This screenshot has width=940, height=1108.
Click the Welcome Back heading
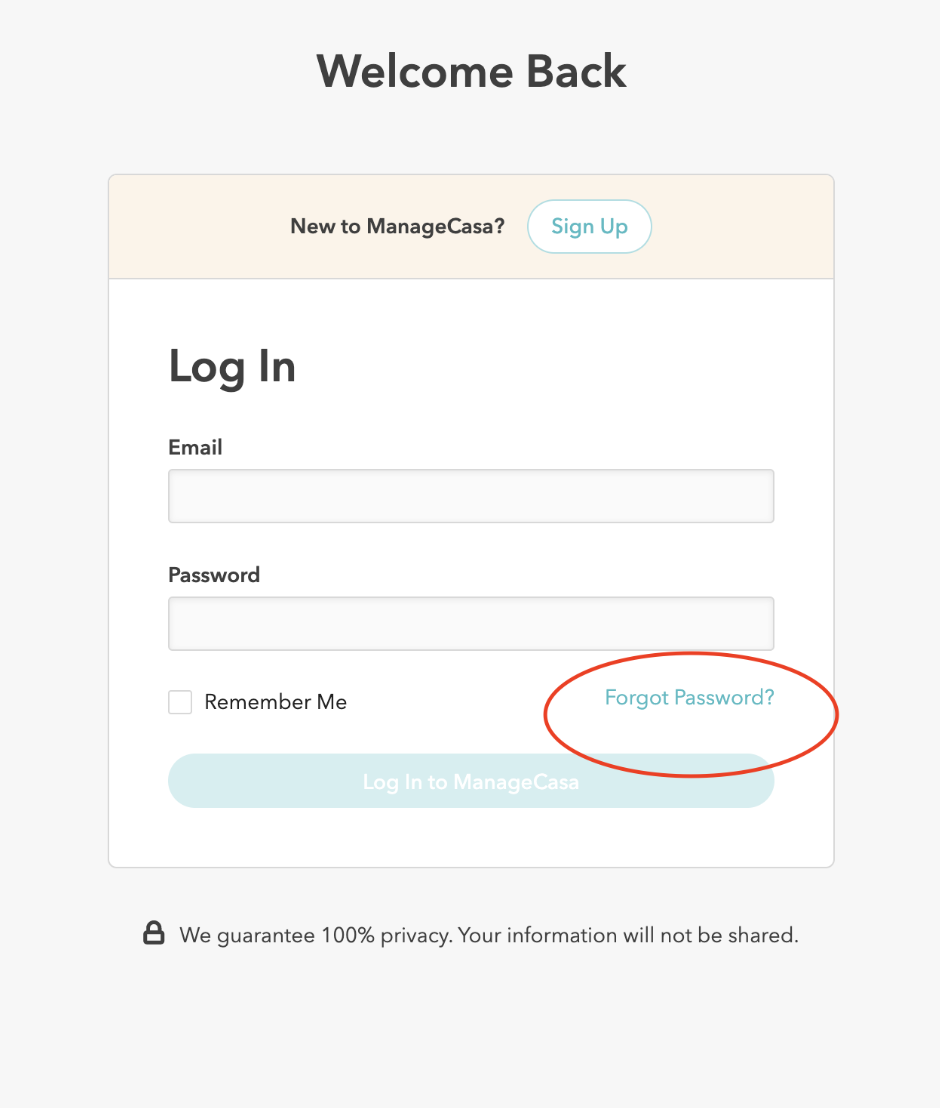tap(471, 71)
